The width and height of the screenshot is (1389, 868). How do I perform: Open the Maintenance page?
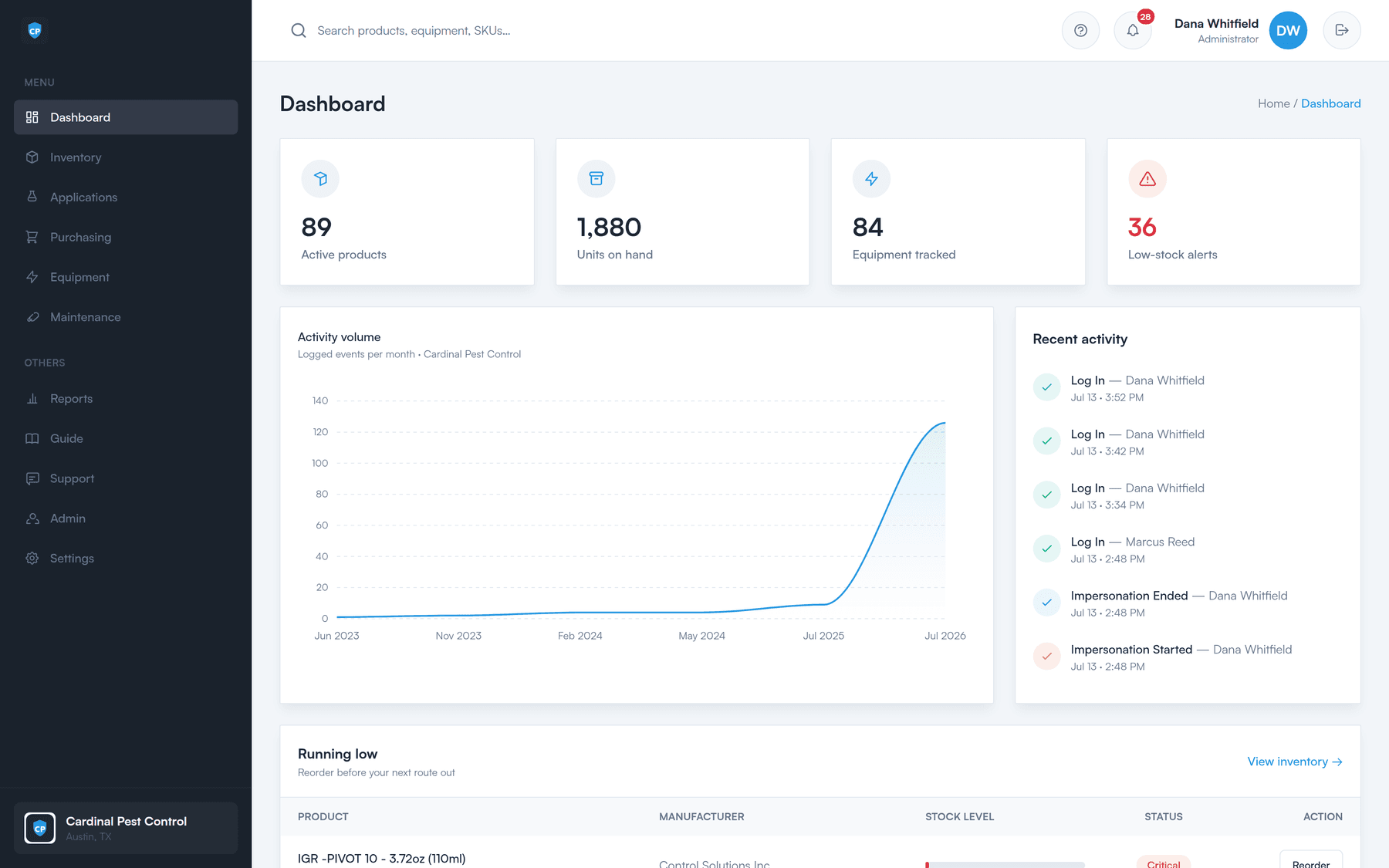[x=126, y=317]
